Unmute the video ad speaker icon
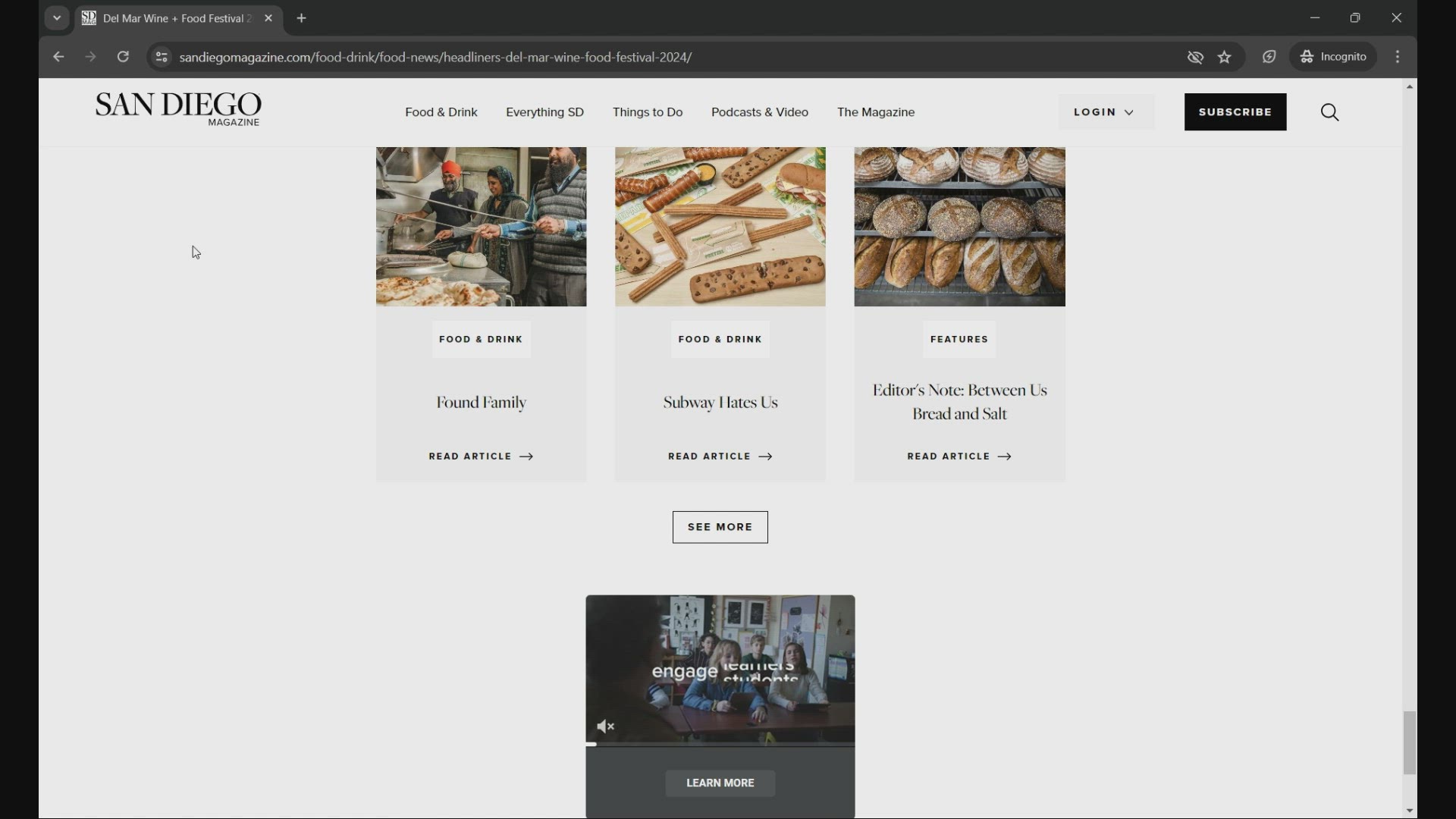 pyautogui.click(x=605, y=726)
